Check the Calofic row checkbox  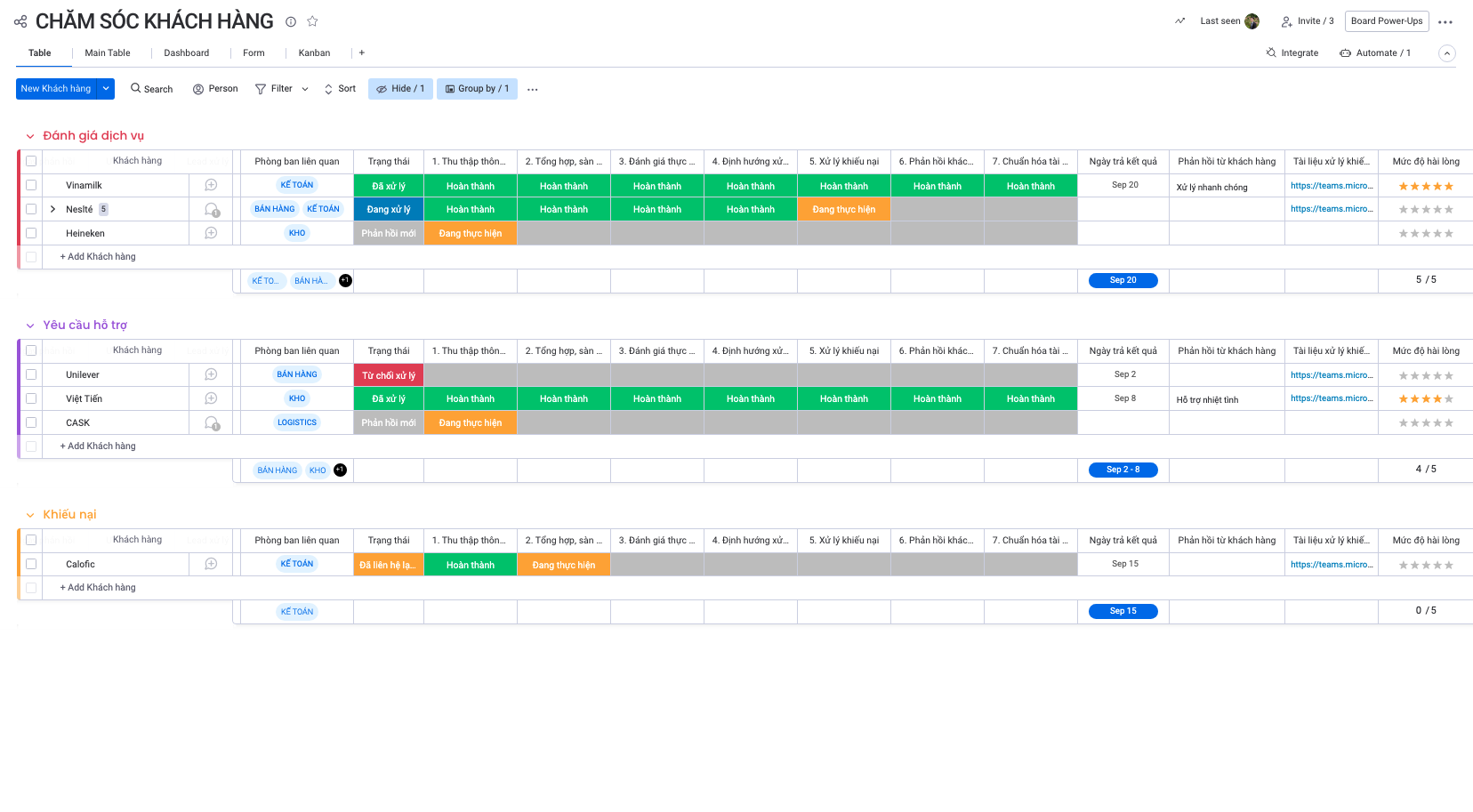pyautogui.click(x=31, y=564)
